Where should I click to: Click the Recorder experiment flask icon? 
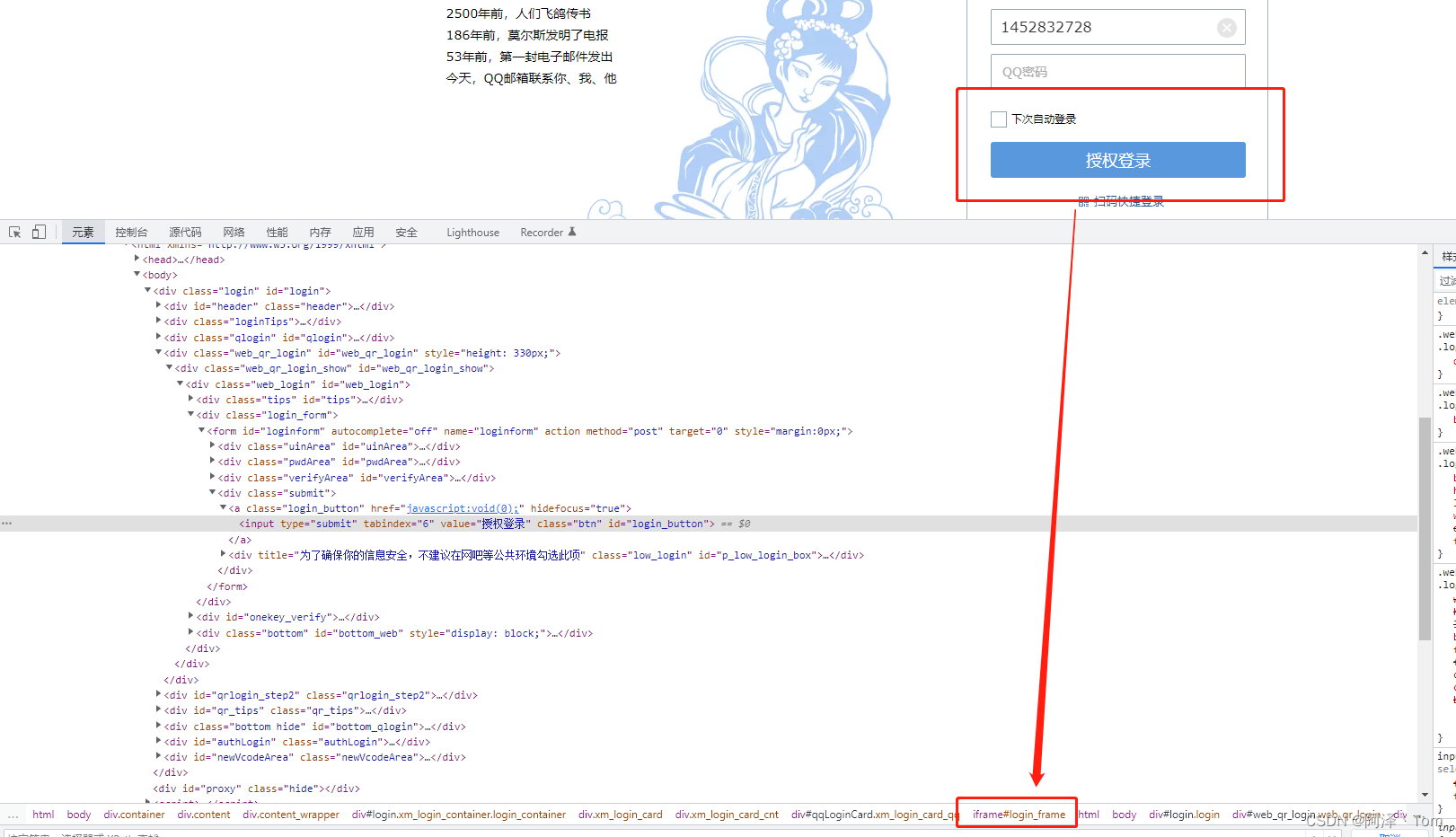tap(572, 232)
